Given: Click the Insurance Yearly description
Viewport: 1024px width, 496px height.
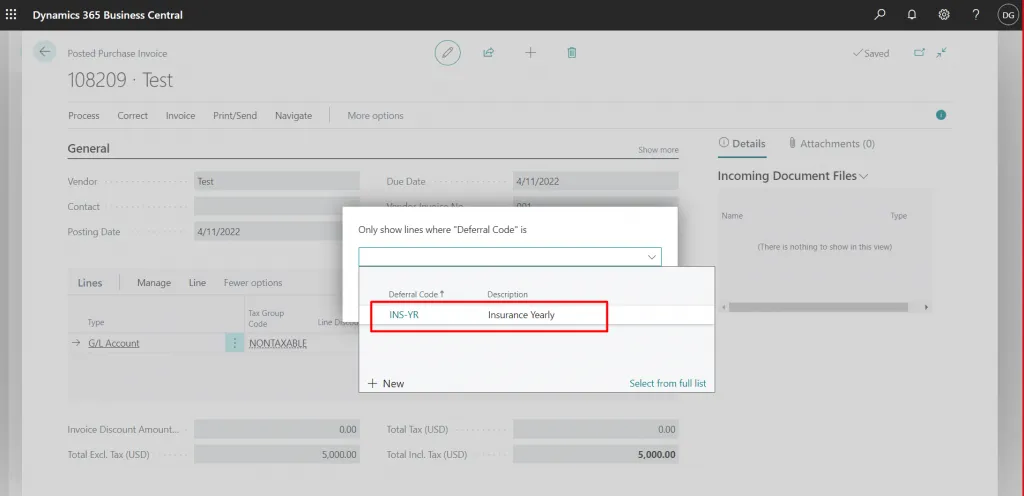Looking at the screenshot, I should [x=521, y=315].
